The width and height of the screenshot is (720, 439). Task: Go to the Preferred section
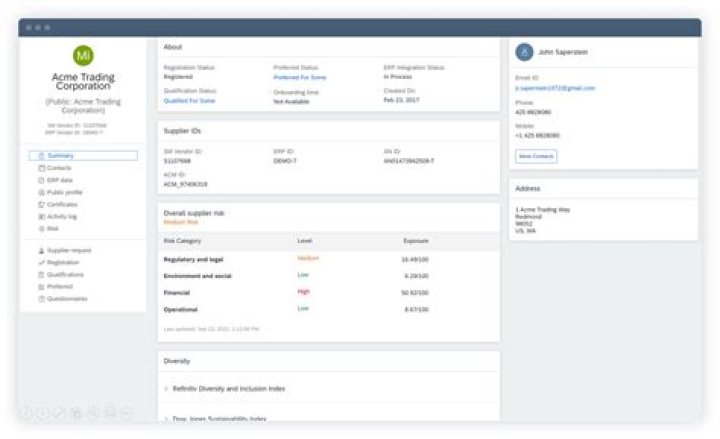(x=60, y=287)
